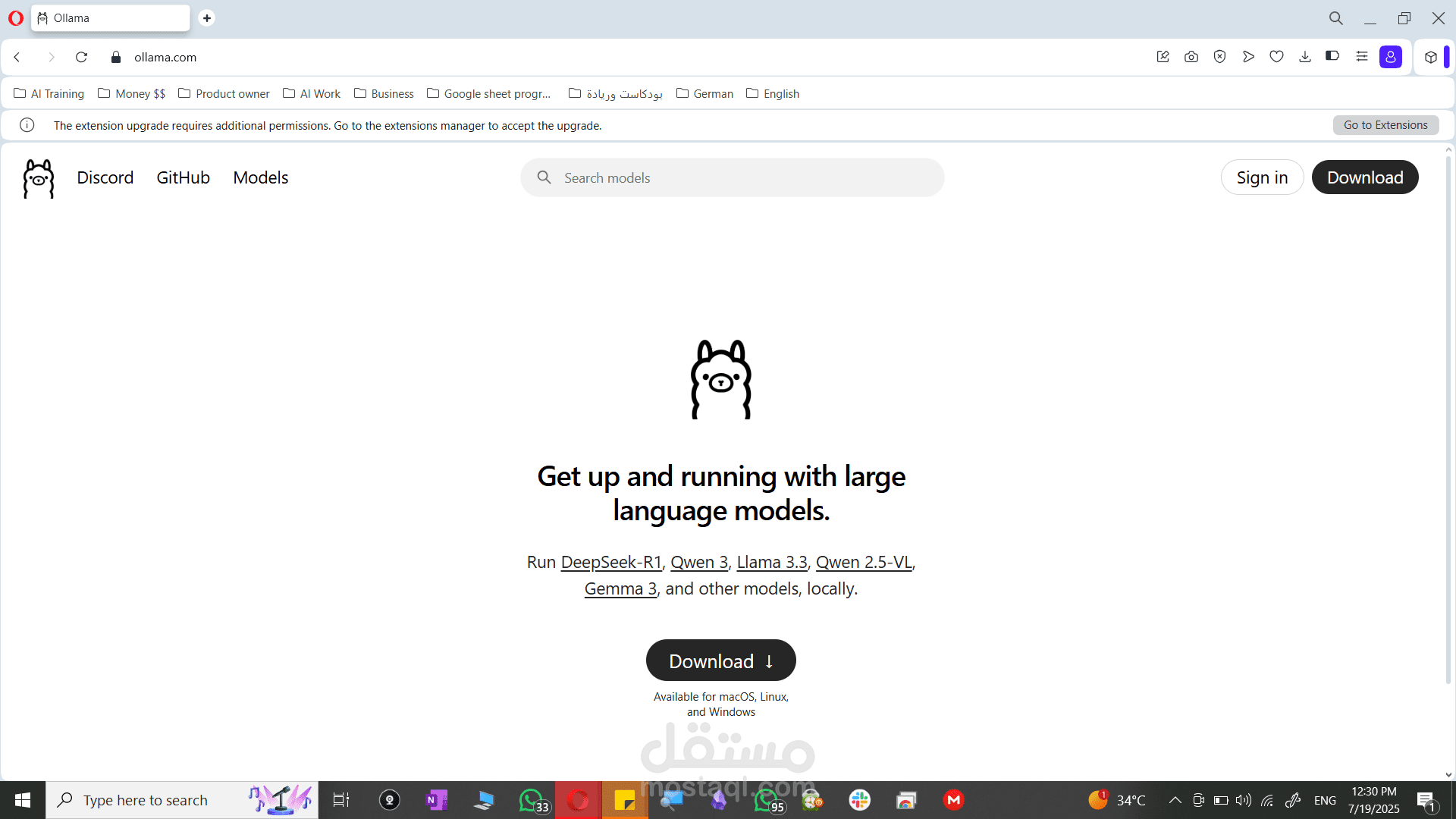Click the Go to Extensions button
The height and width of the screenshot is (819, 1456).
(1385, 125)
